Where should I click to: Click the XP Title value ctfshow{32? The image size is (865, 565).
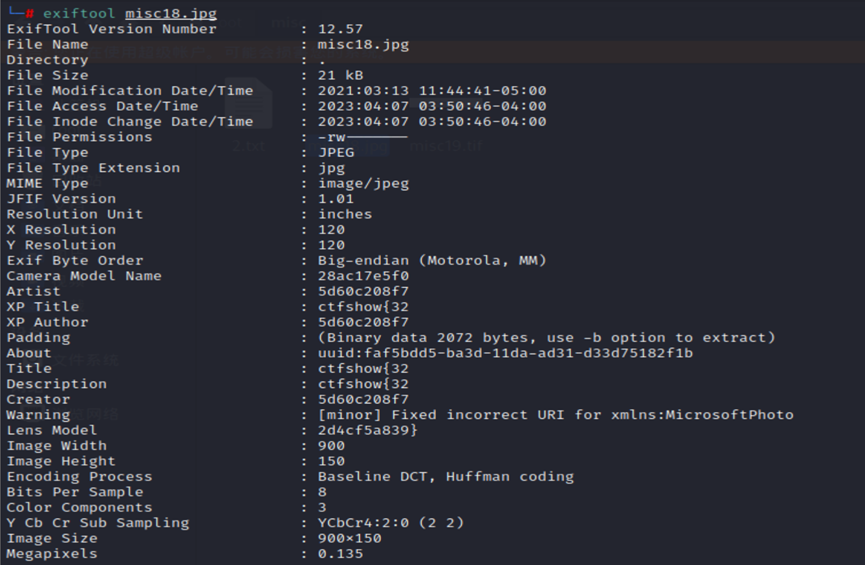pyautogui.click(x=363, y=307)
